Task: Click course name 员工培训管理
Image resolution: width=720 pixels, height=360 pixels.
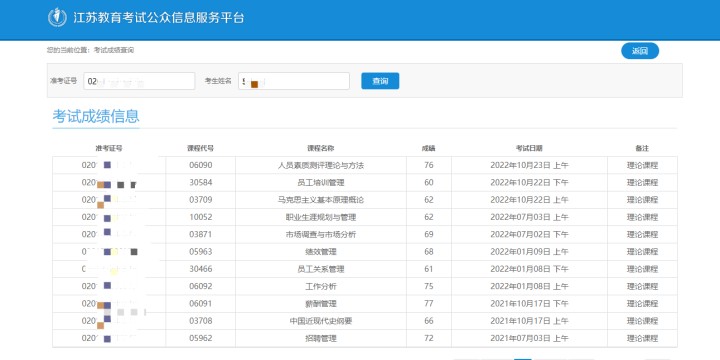Action: 321,182
